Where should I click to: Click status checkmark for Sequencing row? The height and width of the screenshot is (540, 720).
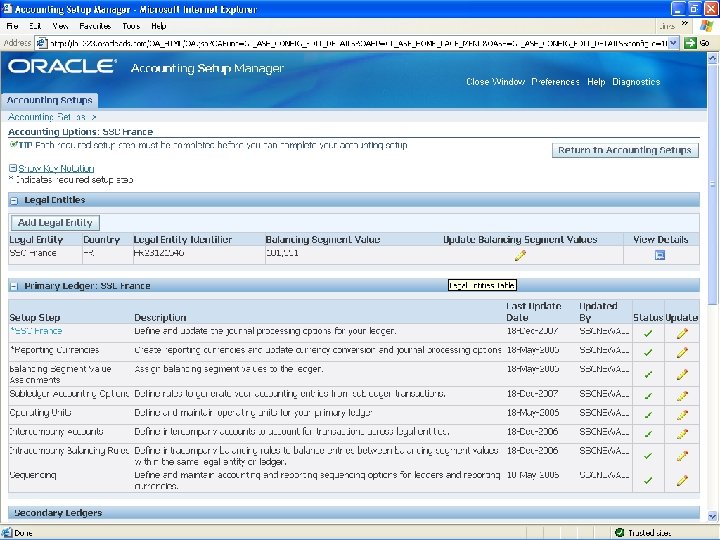click(x=648, y=481)
